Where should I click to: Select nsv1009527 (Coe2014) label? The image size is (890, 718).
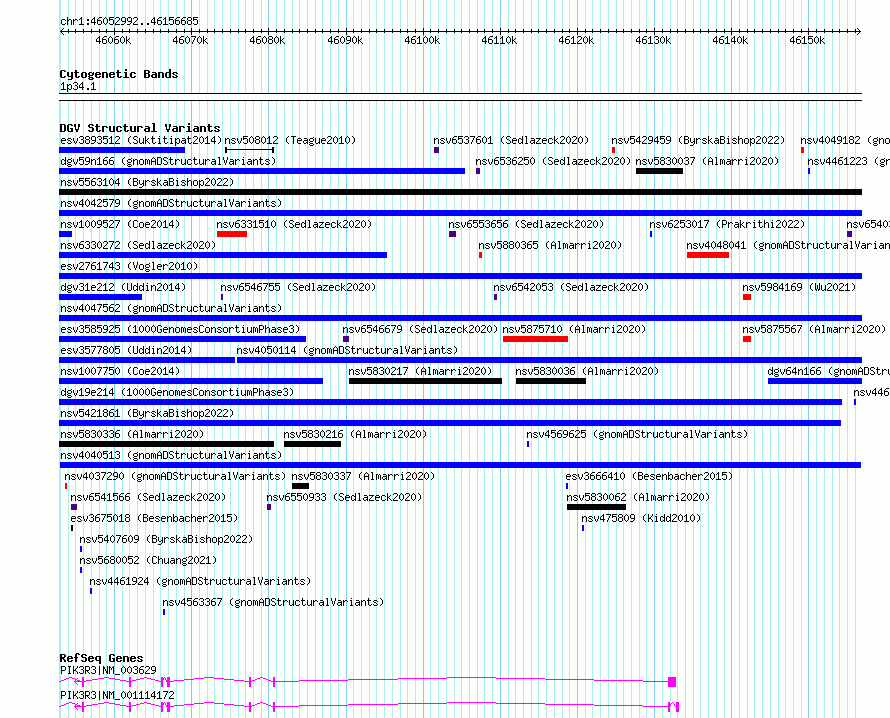120,224
